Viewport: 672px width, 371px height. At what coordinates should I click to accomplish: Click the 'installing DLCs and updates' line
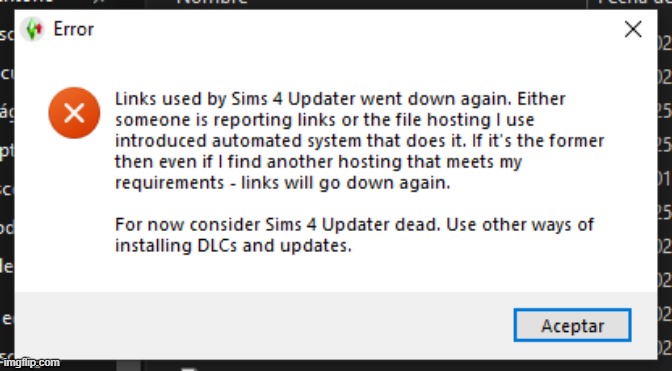point(233,246)
